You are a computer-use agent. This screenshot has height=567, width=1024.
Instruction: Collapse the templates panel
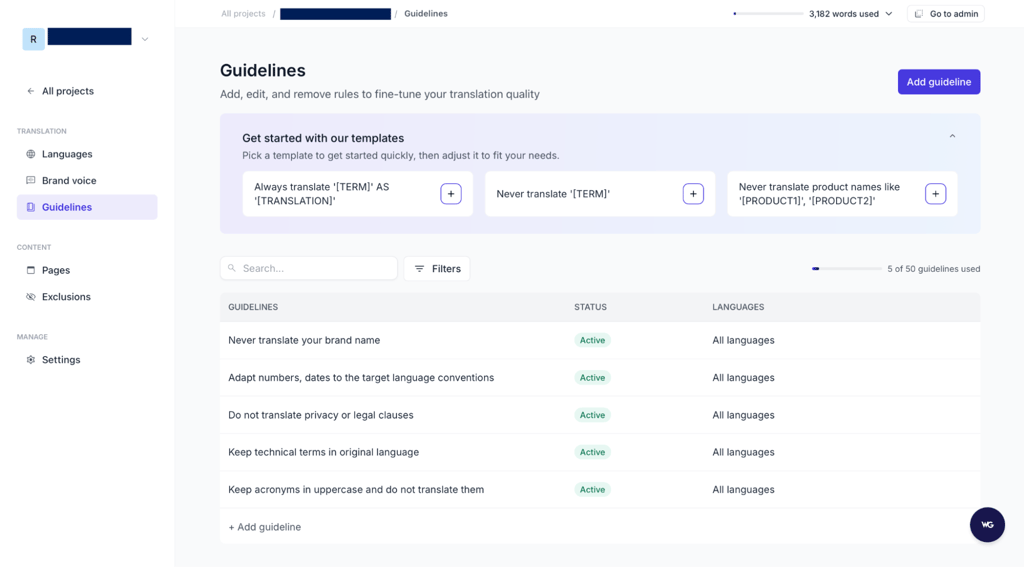(952, 136)
